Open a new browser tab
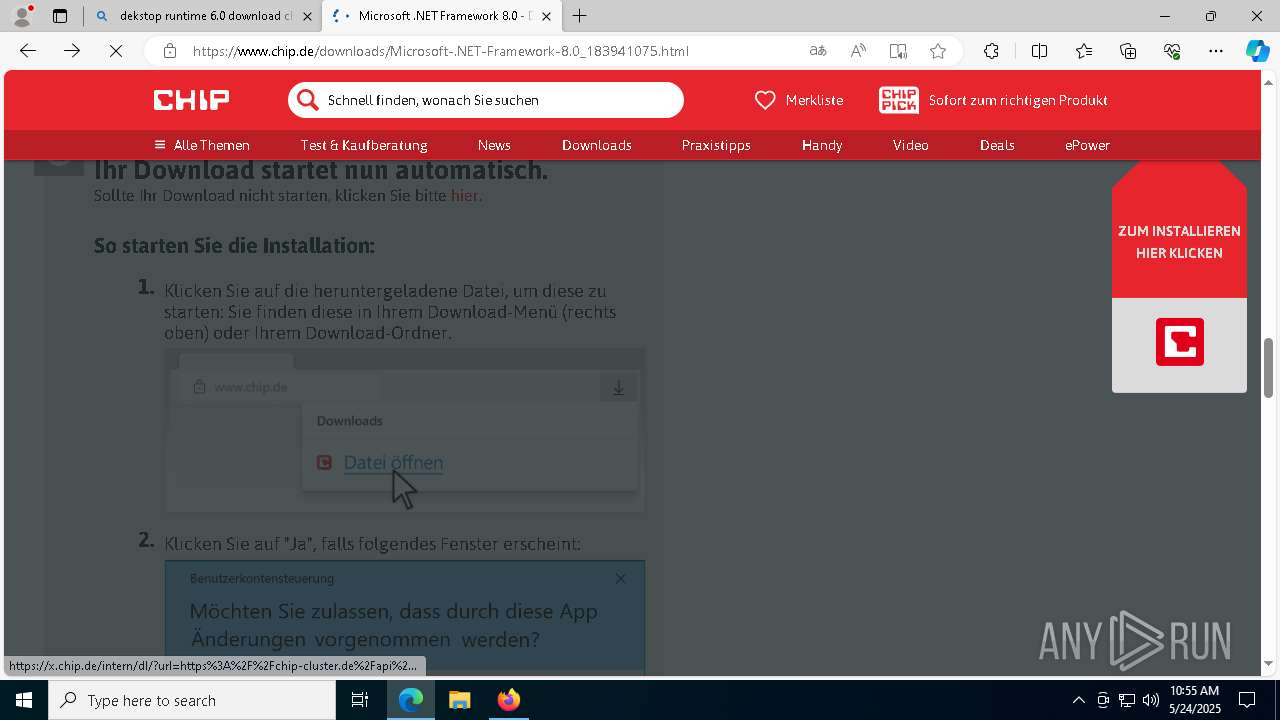This screenshot has height=720, width=1280. (580, 16)
